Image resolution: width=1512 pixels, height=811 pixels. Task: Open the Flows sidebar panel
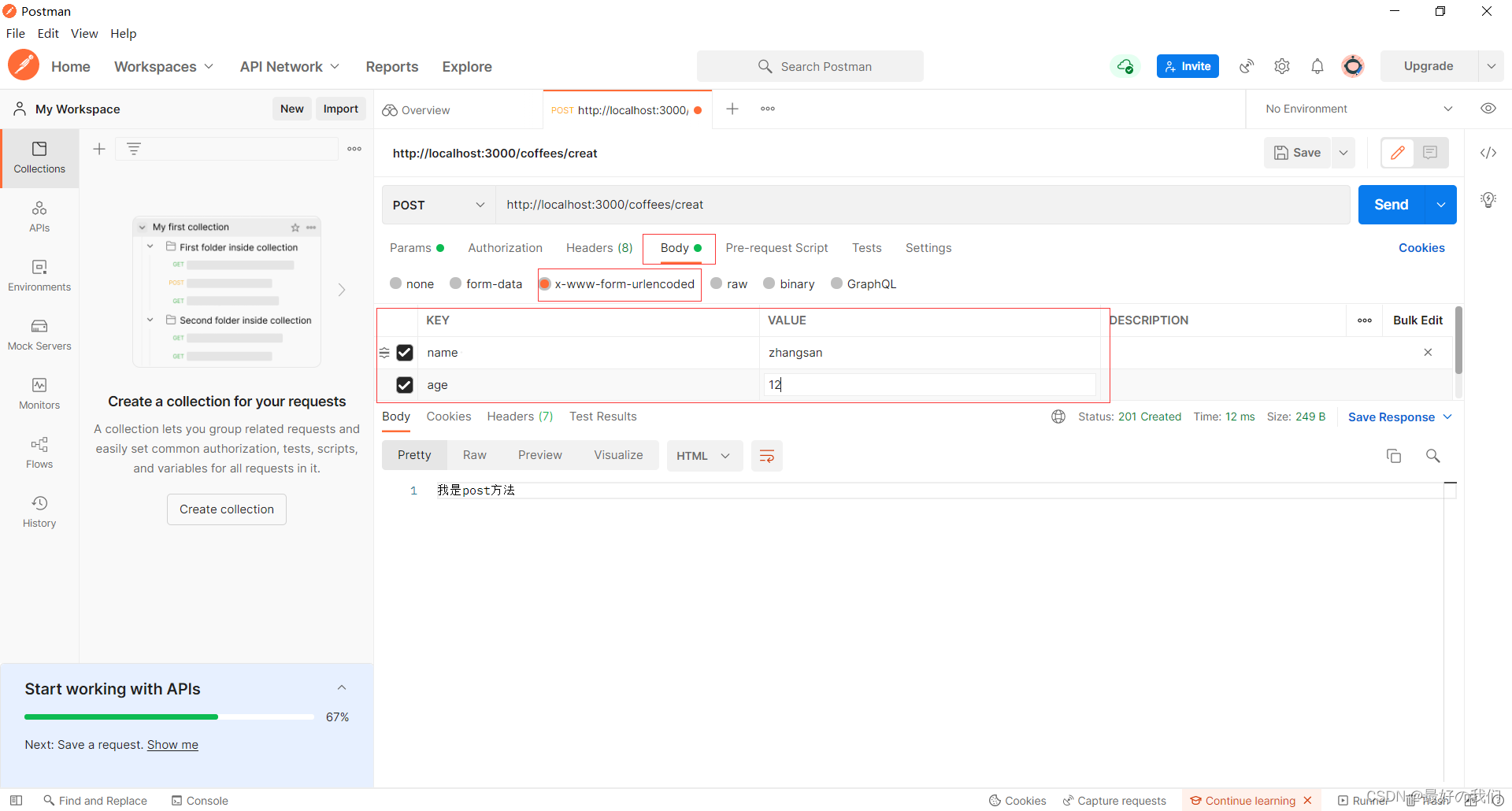[39, 453]
